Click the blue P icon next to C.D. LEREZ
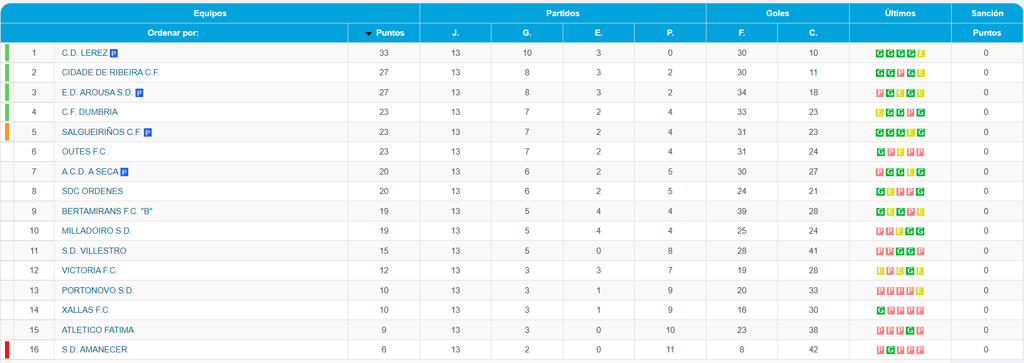Image resolution: width=1024 pixels, height=363 pixels. click(114, 53)
